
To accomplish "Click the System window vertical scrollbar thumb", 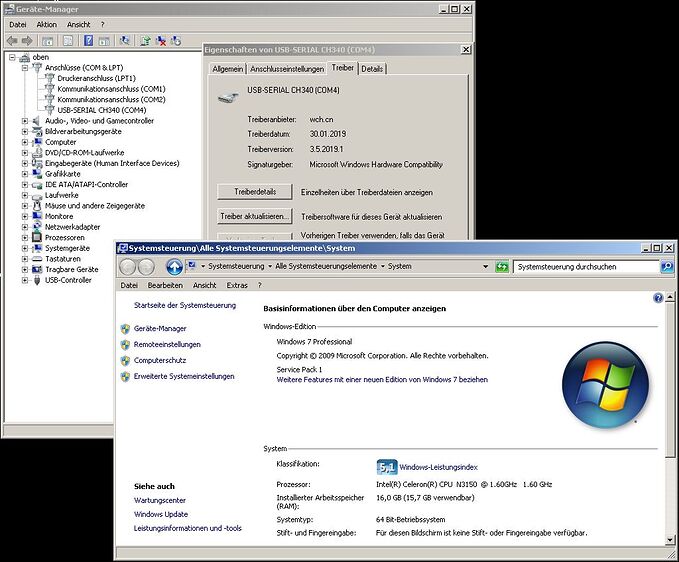I will tap(670, 380).
